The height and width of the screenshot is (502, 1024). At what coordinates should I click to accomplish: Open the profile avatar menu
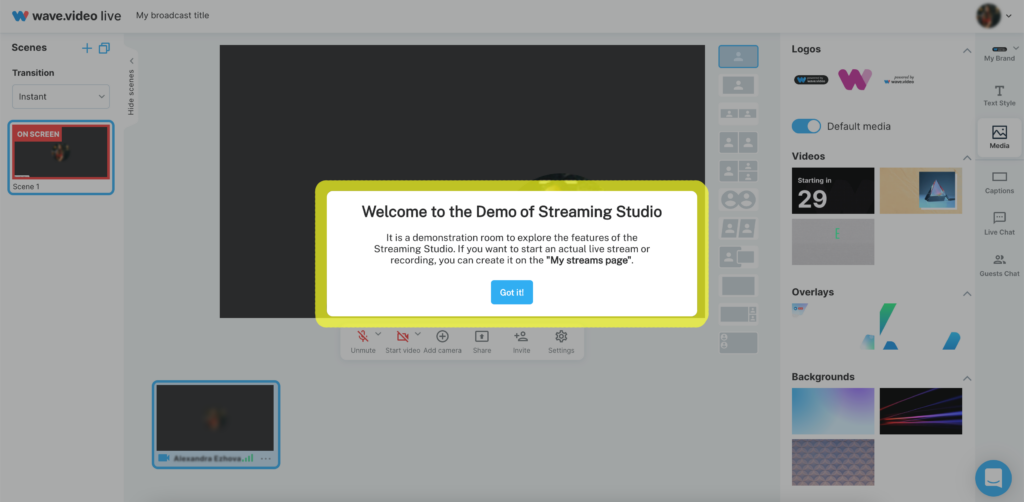tap(996, 16)
